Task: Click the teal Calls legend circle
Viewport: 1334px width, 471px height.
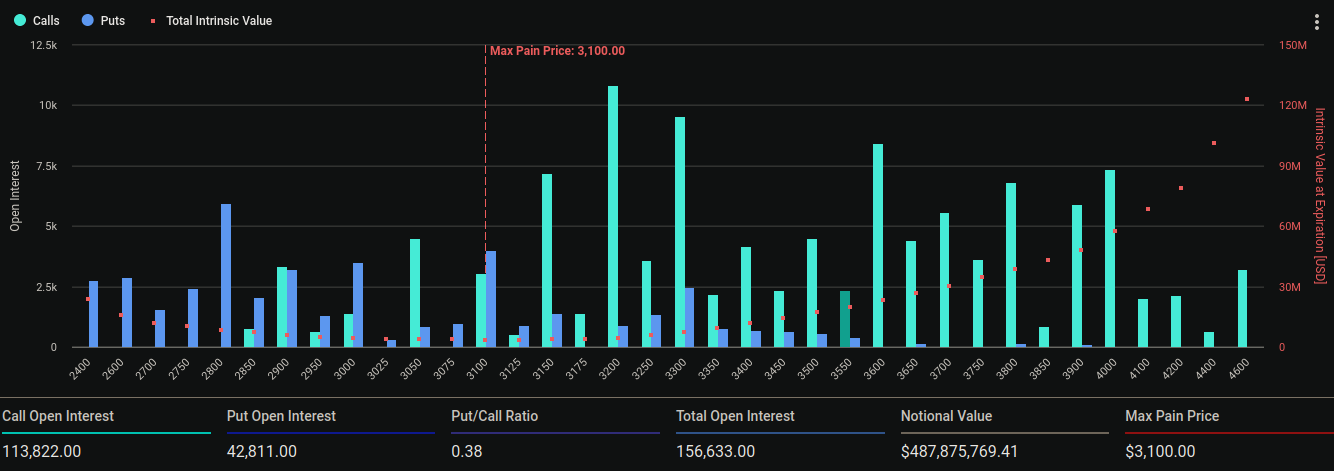Action: point(20,20)
